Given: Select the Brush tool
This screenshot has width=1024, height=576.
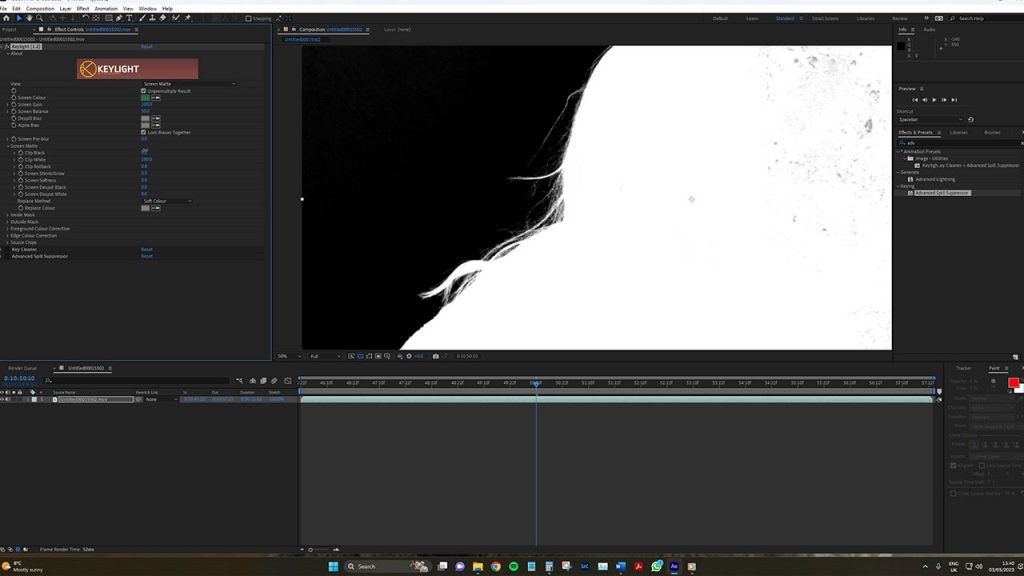Looking at the screenshot, I should pos(142,18).
